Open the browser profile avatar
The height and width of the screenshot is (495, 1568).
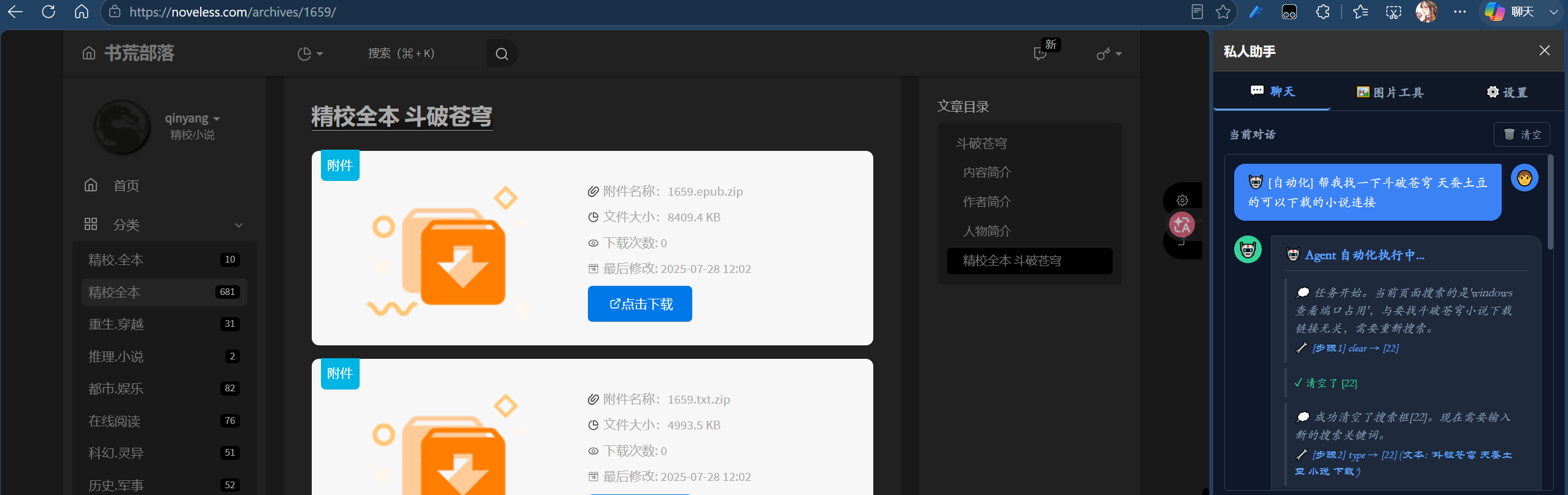1426,12
